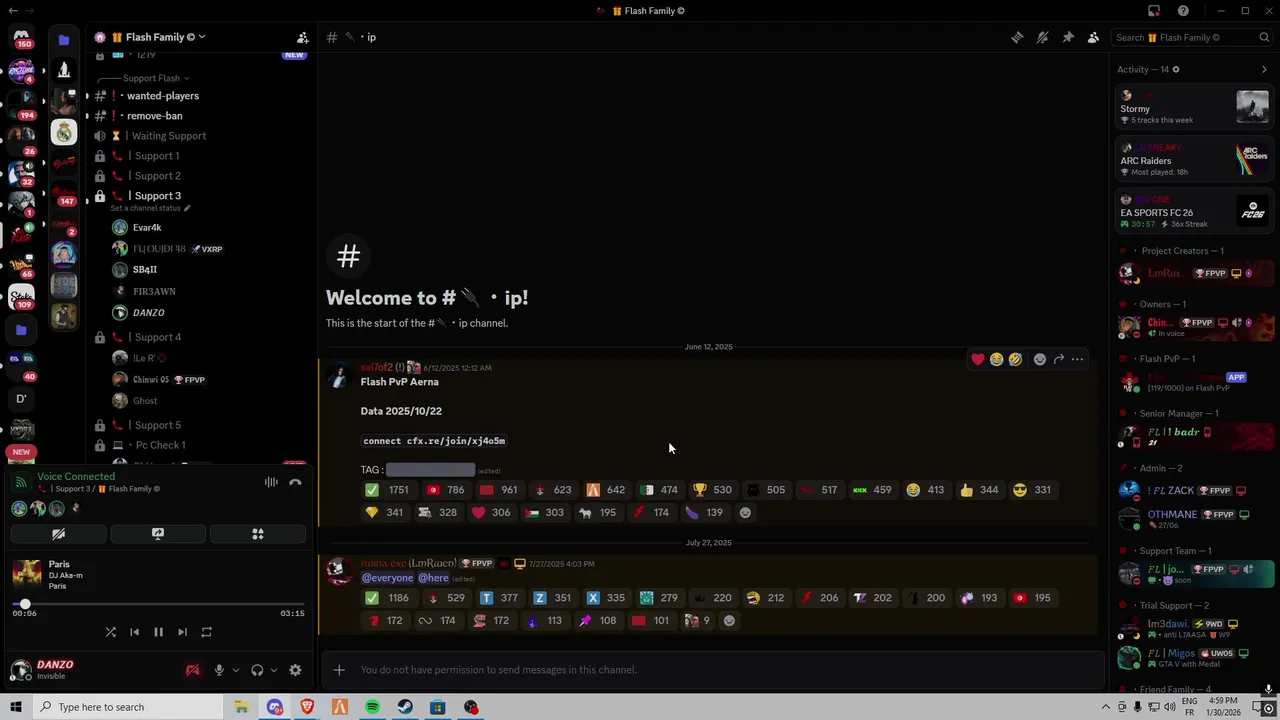Mute microphone in user panel
This screenshot has height=720, width=1280.
click(219, 670)
